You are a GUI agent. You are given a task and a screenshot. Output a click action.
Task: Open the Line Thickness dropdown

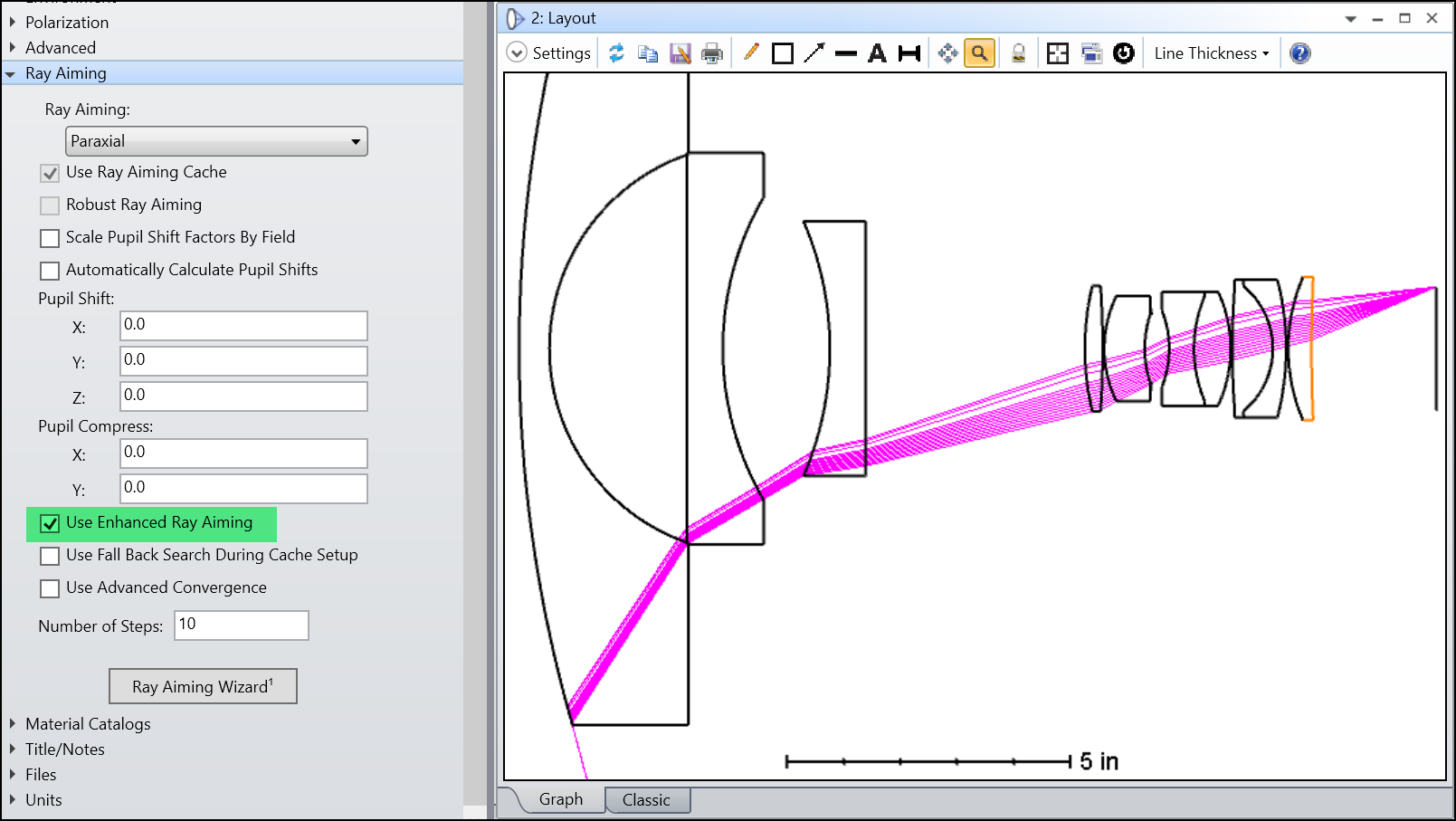(1212, 53)
